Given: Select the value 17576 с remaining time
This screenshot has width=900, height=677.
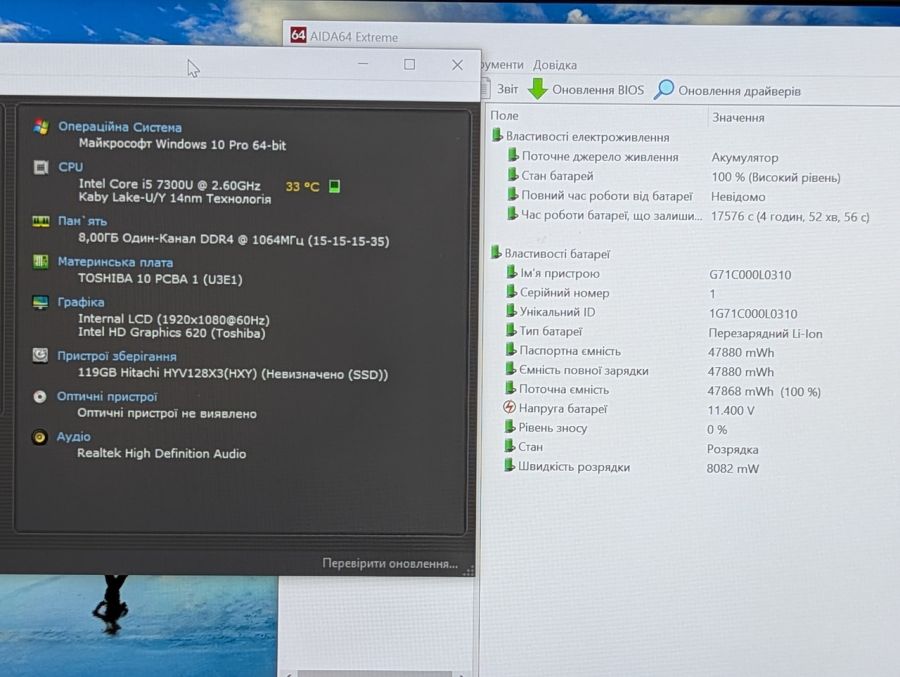Looking at the screenshot, I should point(790,217).
